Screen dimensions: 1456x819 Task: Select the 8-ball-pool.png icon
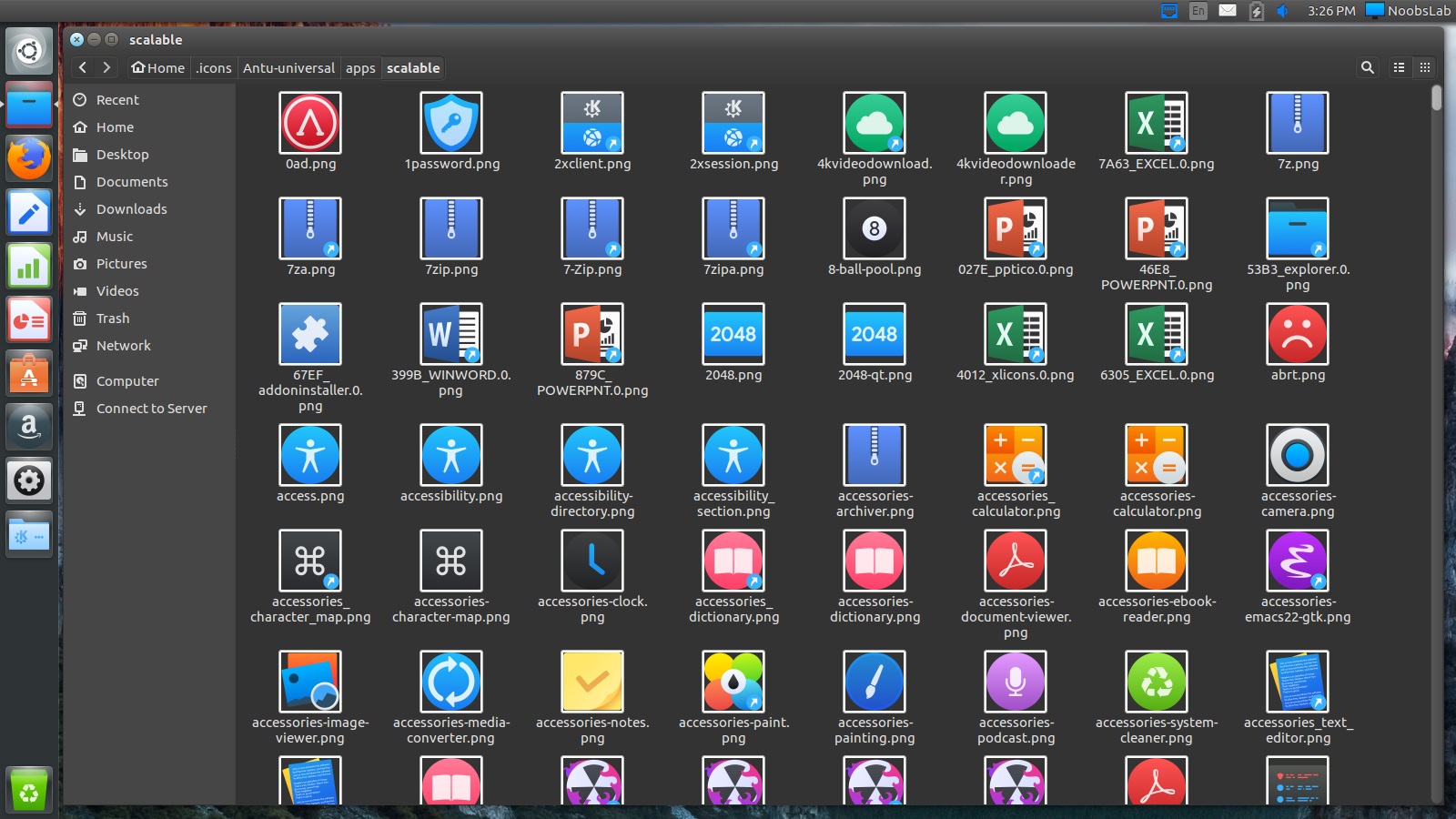875,229
